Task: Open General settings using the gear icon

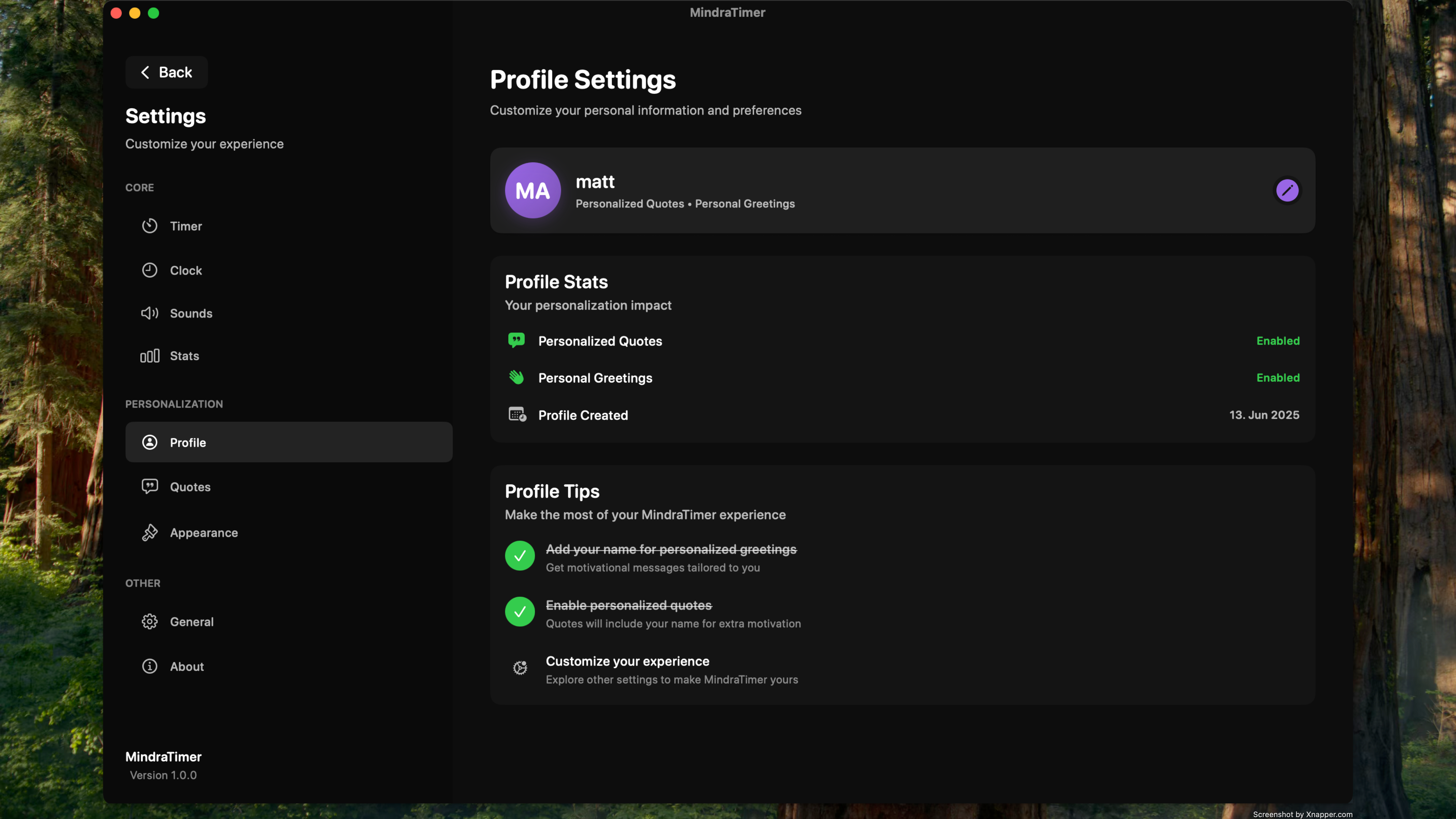Action: pos(149,621)
